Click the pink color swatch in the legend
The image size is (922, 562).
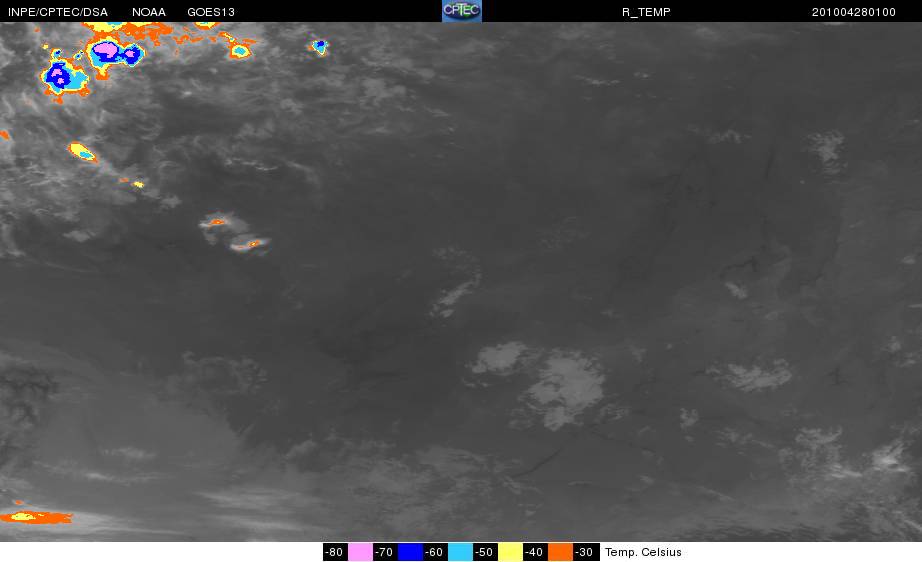360,552
